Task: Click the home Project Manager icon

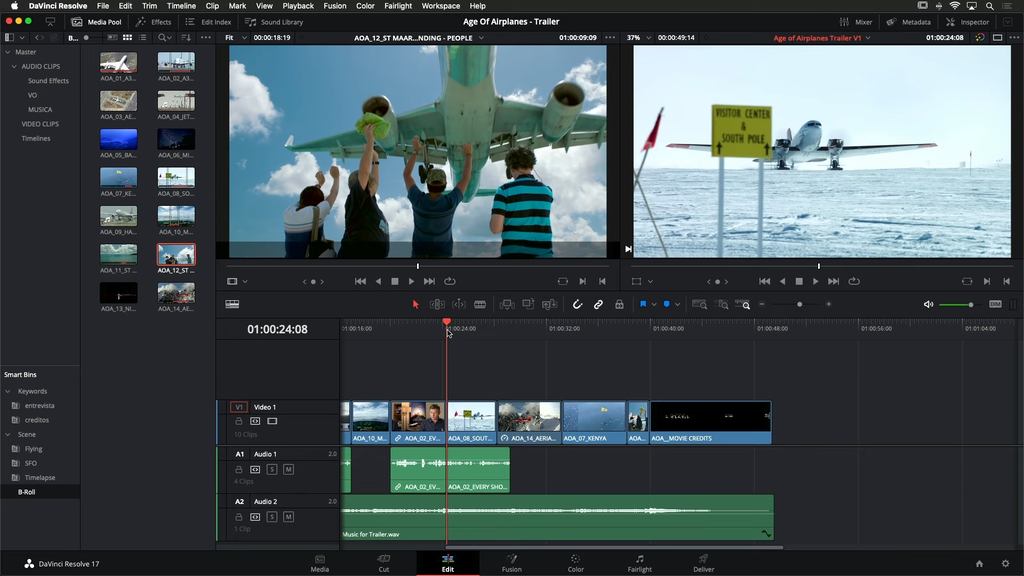Action: point(979,564)
